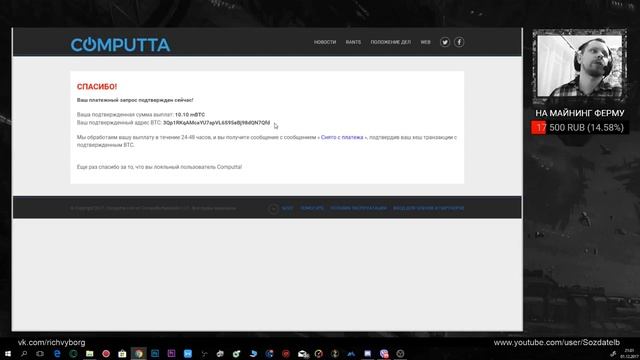The height and width of the screenshot is (360, 640).
Task: Open File Explorer from the taskbar
Action: (x=90, y=353)
